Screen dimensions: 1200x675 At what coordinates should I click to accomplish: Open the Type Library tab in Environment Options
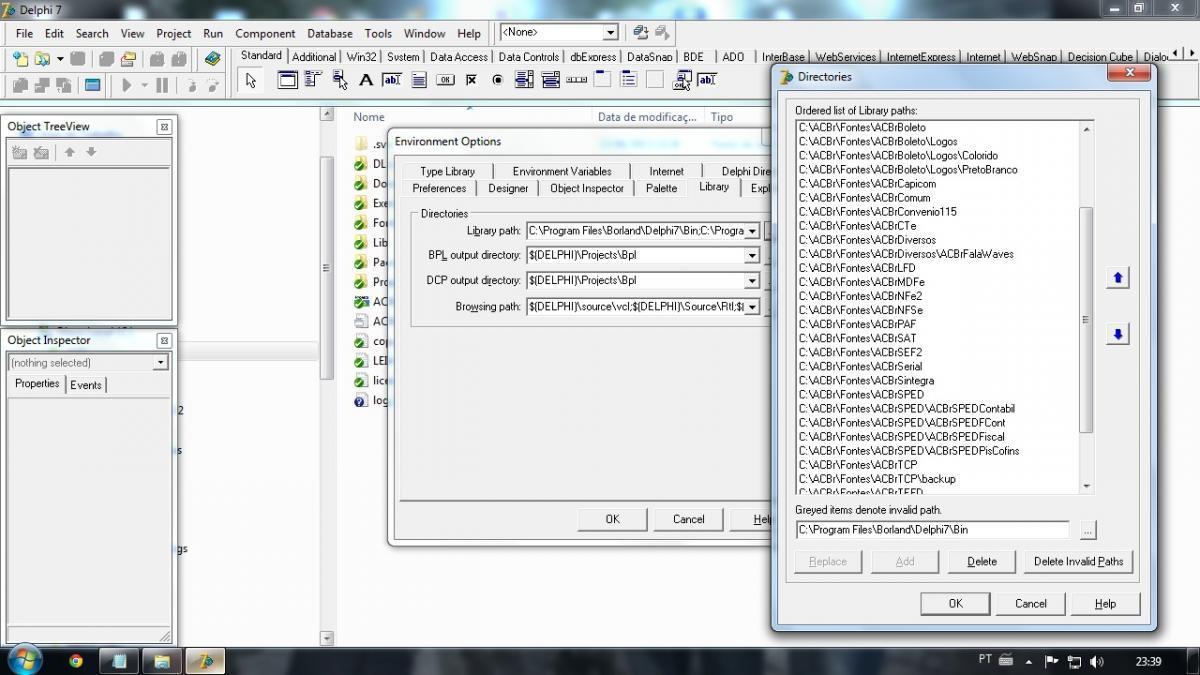coord(447,171)
